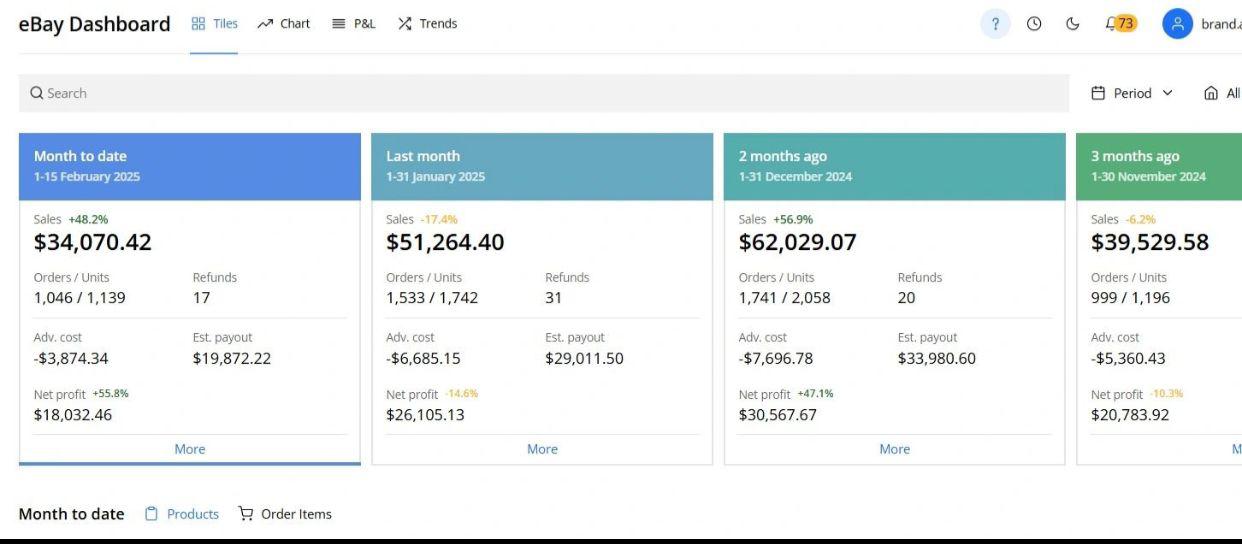Screen dimensions: 1242x544
Task: Click adv. cost -$3,874.34
Action: point(71,358)
